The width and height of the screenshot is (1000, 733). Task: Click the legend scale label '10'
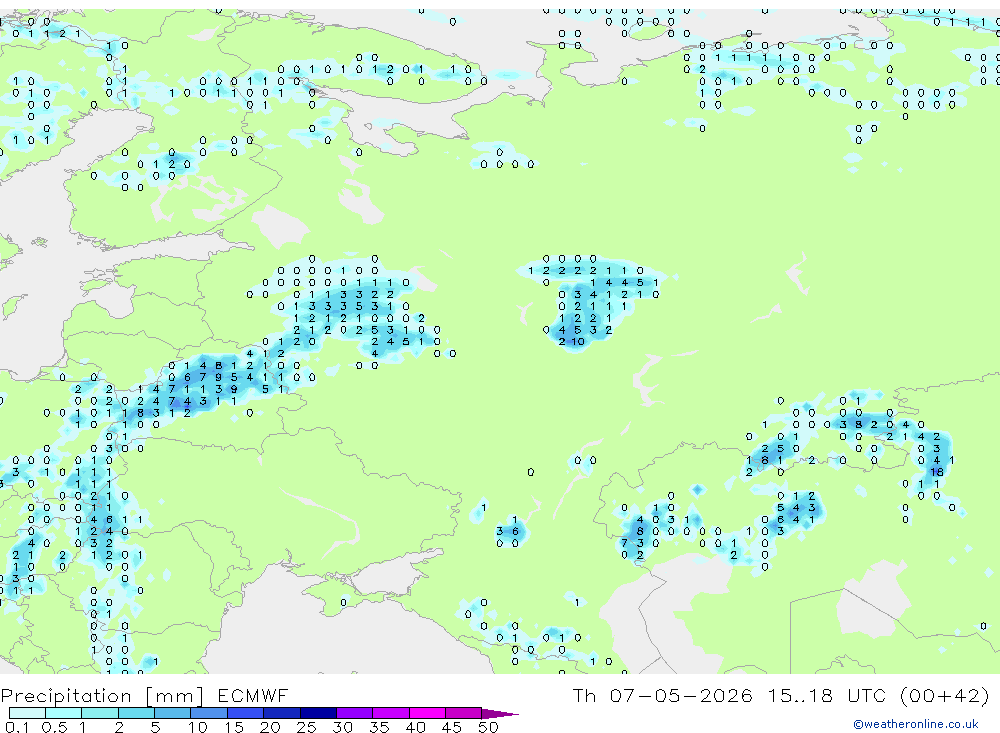click(x=197, y=727)
